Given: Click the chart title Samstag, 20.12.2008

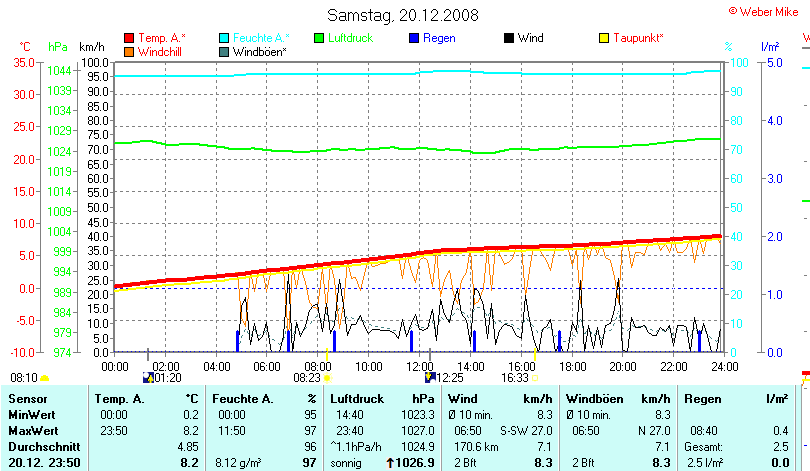Looking at the screenshot, I should 403,15.
